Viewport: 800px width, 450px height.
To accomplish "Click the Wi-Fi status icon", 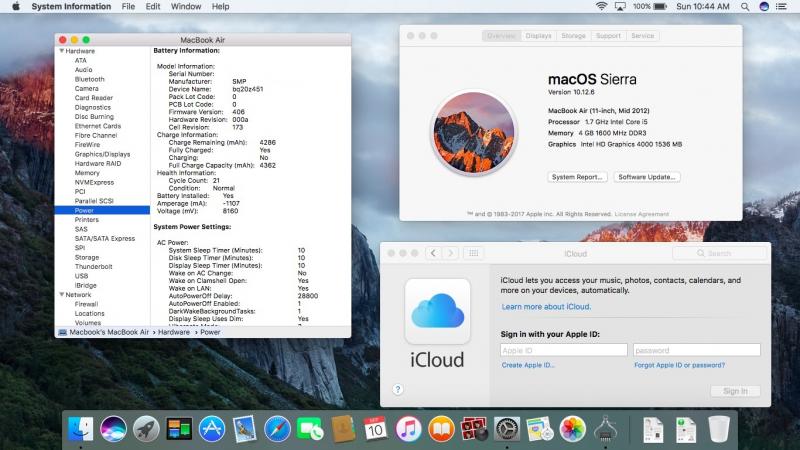I will 602,7.
